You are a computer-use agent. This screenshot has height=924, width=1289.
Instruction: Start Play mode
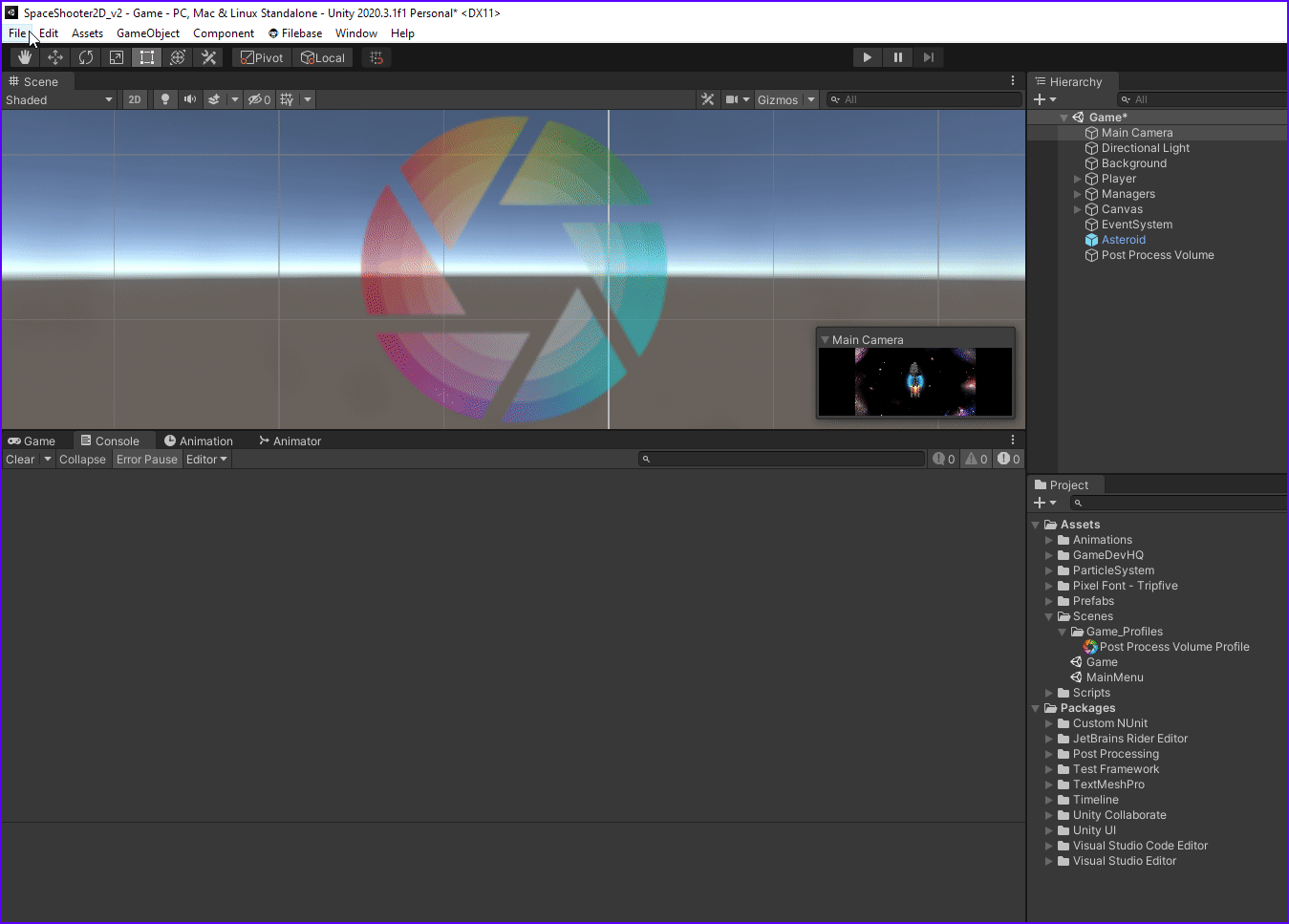pos(867,57)
